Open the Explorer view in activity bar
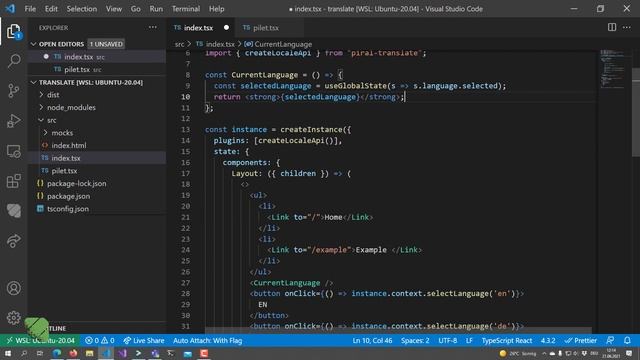 pyautogui.click(x=13, y=31)
